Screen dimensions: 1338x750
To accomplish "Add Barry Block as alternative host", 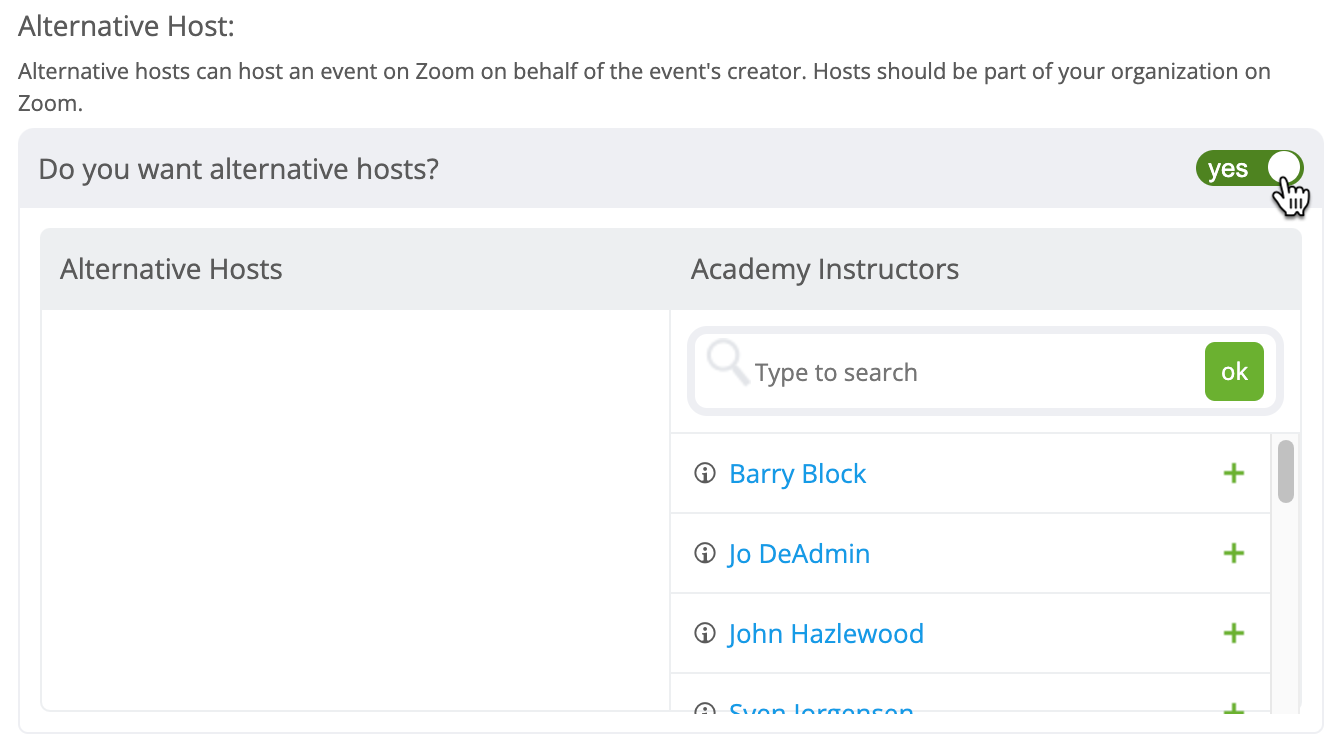I will click(1234, 473).
